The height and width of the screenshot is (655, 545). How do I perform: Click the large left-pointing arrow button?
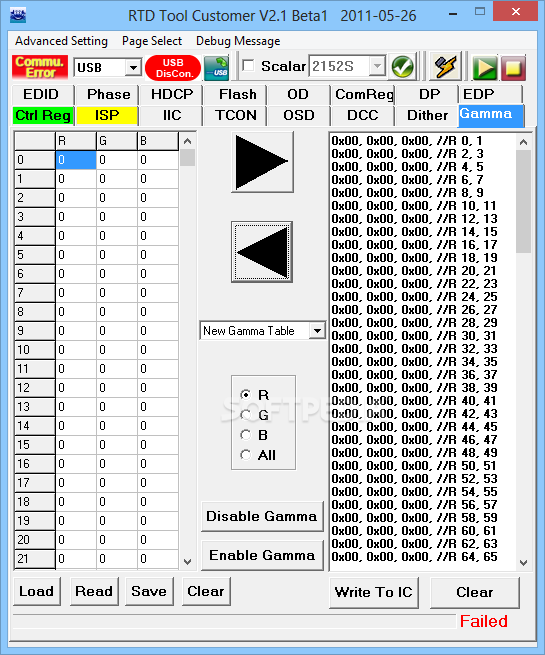(x=262, y=252)
